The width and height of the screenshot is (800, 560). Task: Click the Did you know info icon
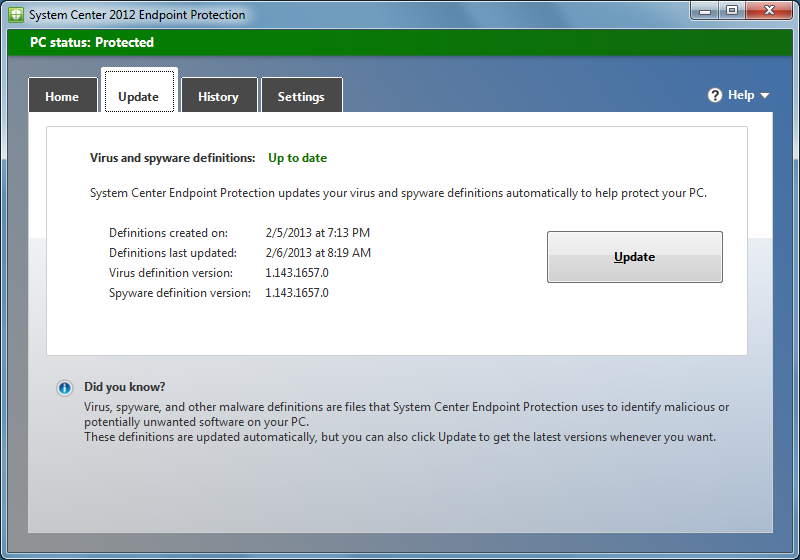coord(64,388)
